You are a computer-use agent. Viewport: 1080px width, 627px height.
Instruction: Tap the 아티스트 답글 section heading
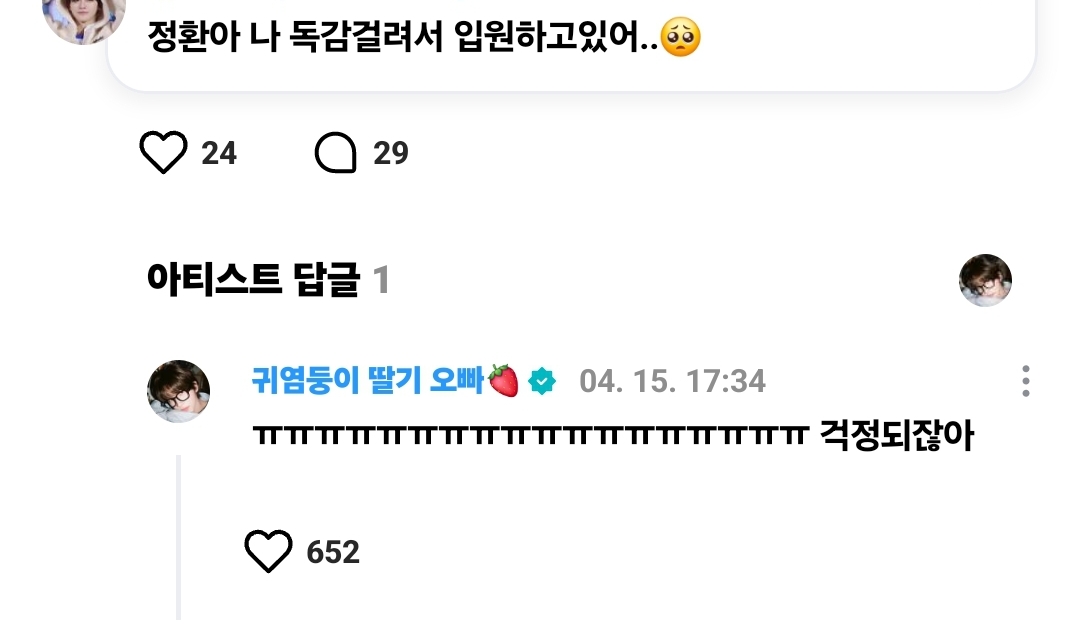(253, 280)
